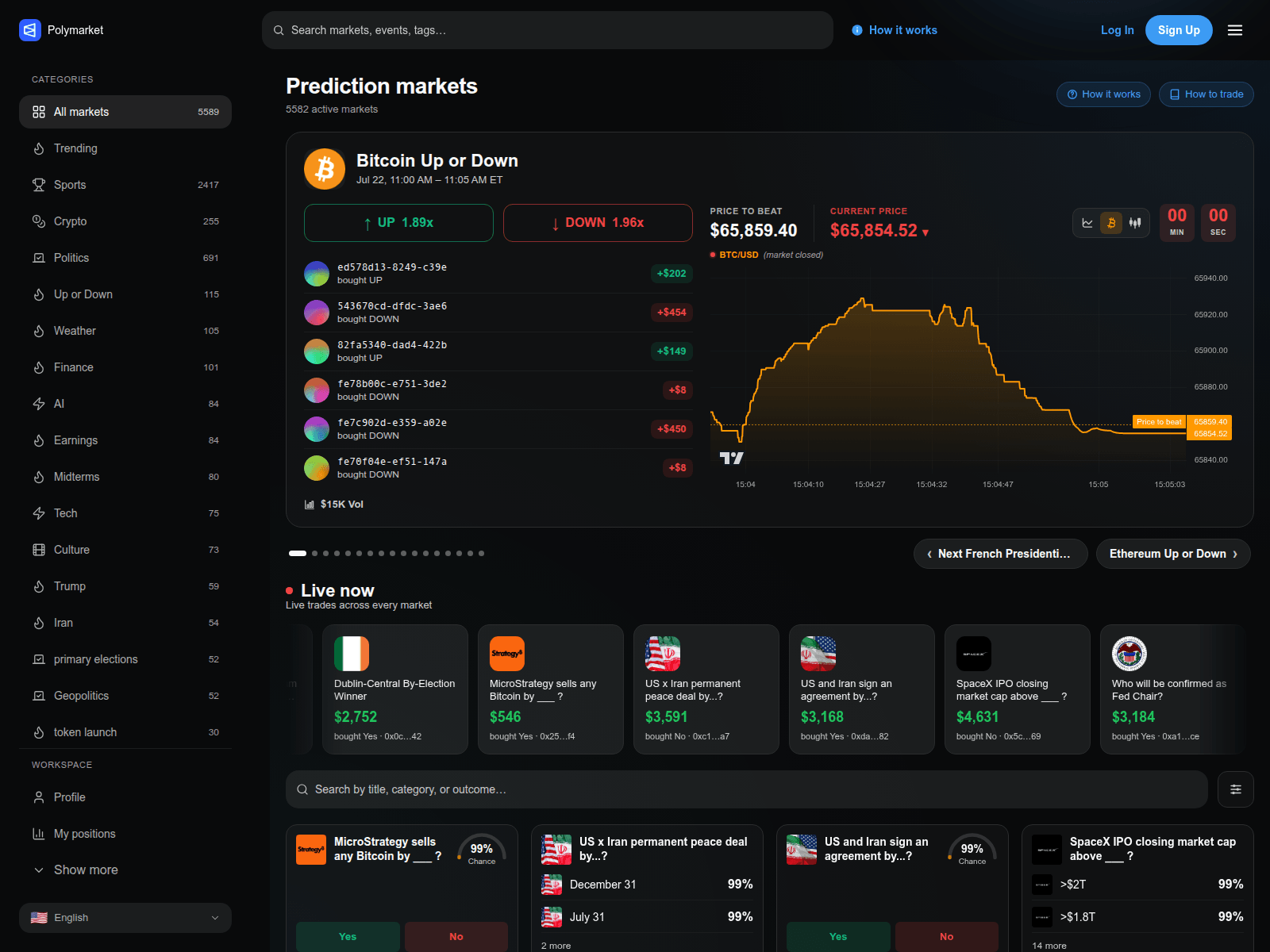Buy UP at 1.89x

point(398,223)
